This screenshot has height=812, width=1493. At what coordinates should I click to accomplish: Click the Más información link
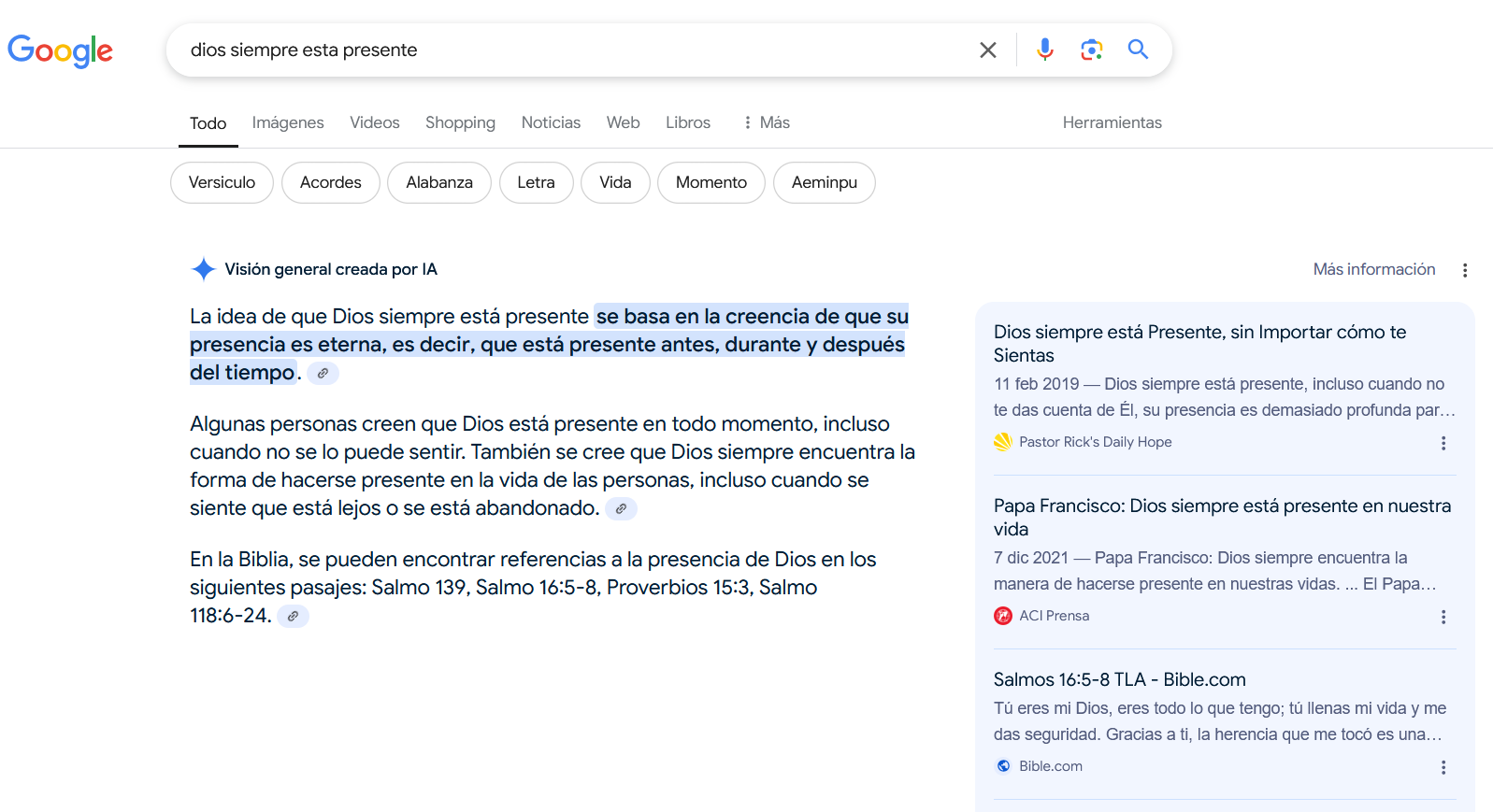pos(1374,269)
